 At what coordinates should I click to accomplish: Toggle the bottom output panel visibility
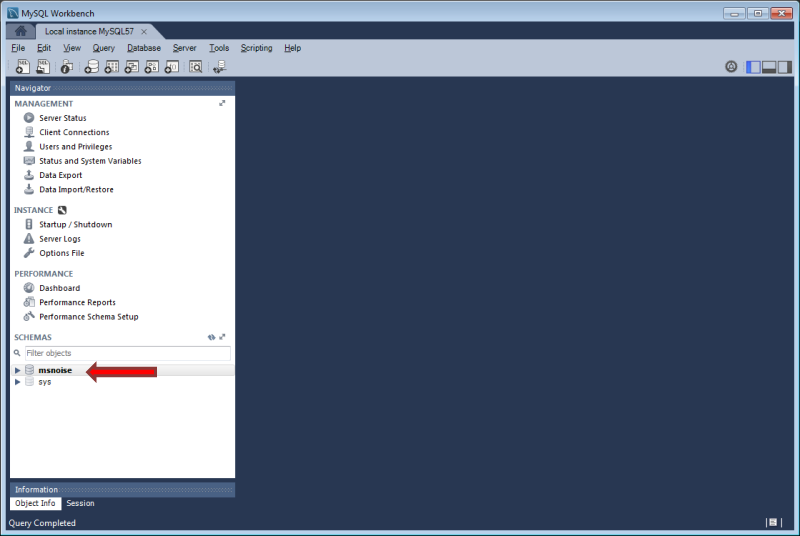(769, 67)
